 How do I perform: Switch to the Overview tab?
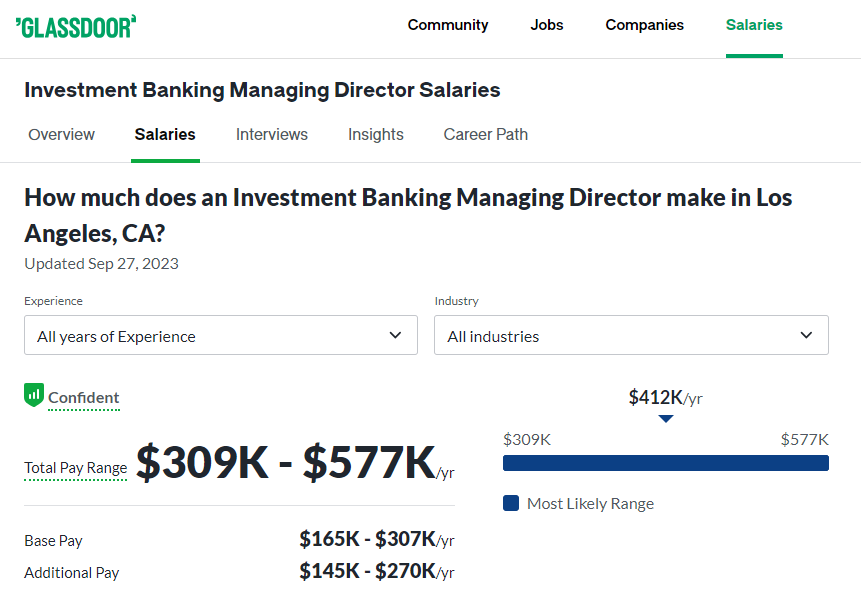(x=62, y=134)
